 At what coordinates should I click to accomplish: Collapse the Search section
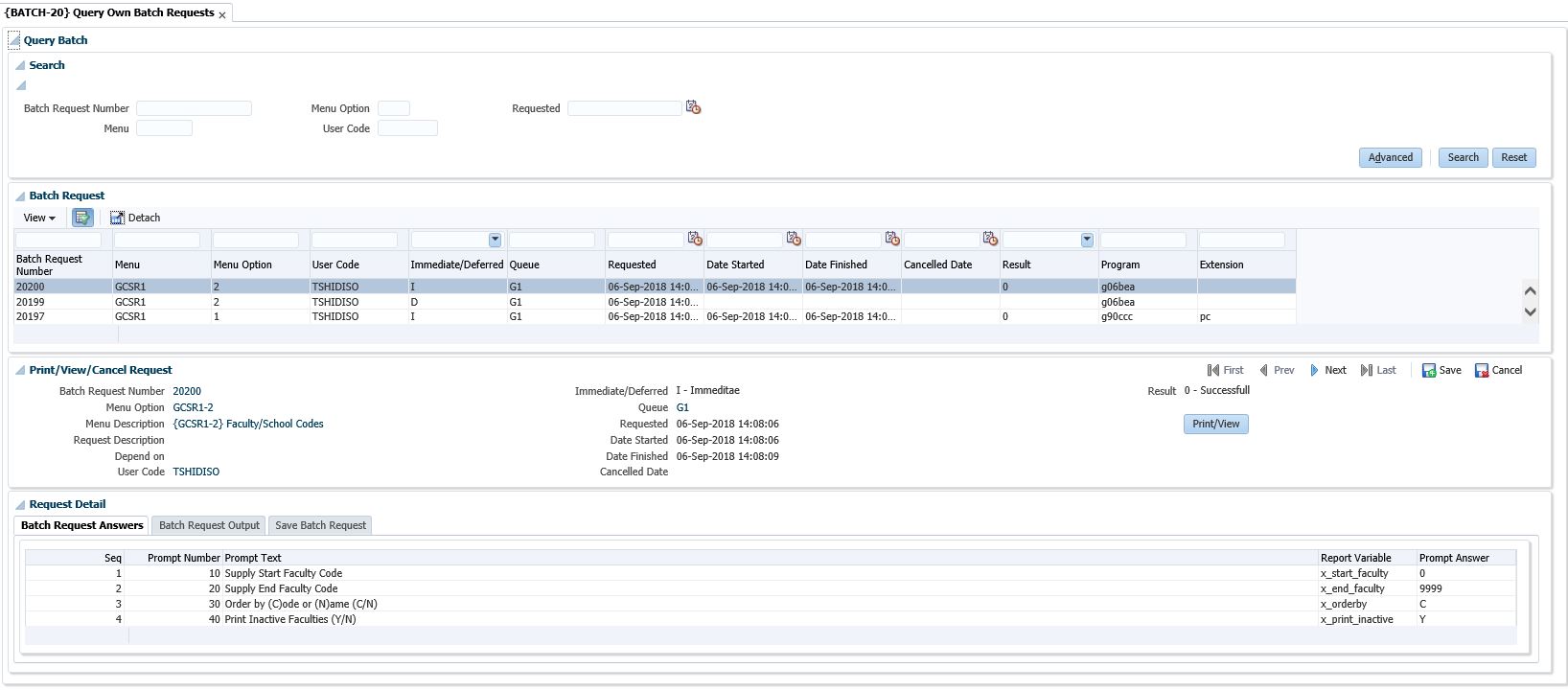(x=20, y=65)
